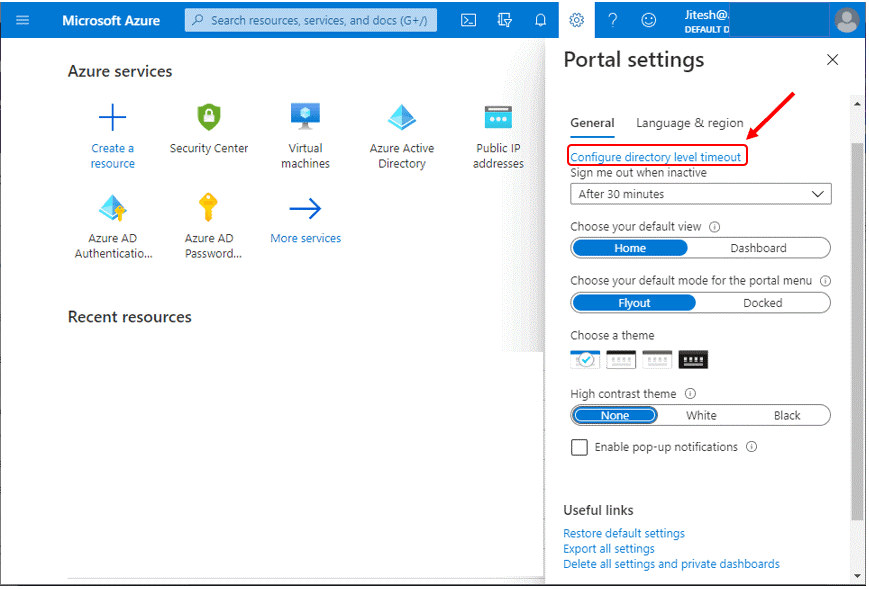Screen dimensions: 869x589
Task: Enable pop-up notifications checkbox
Action: 580,448
